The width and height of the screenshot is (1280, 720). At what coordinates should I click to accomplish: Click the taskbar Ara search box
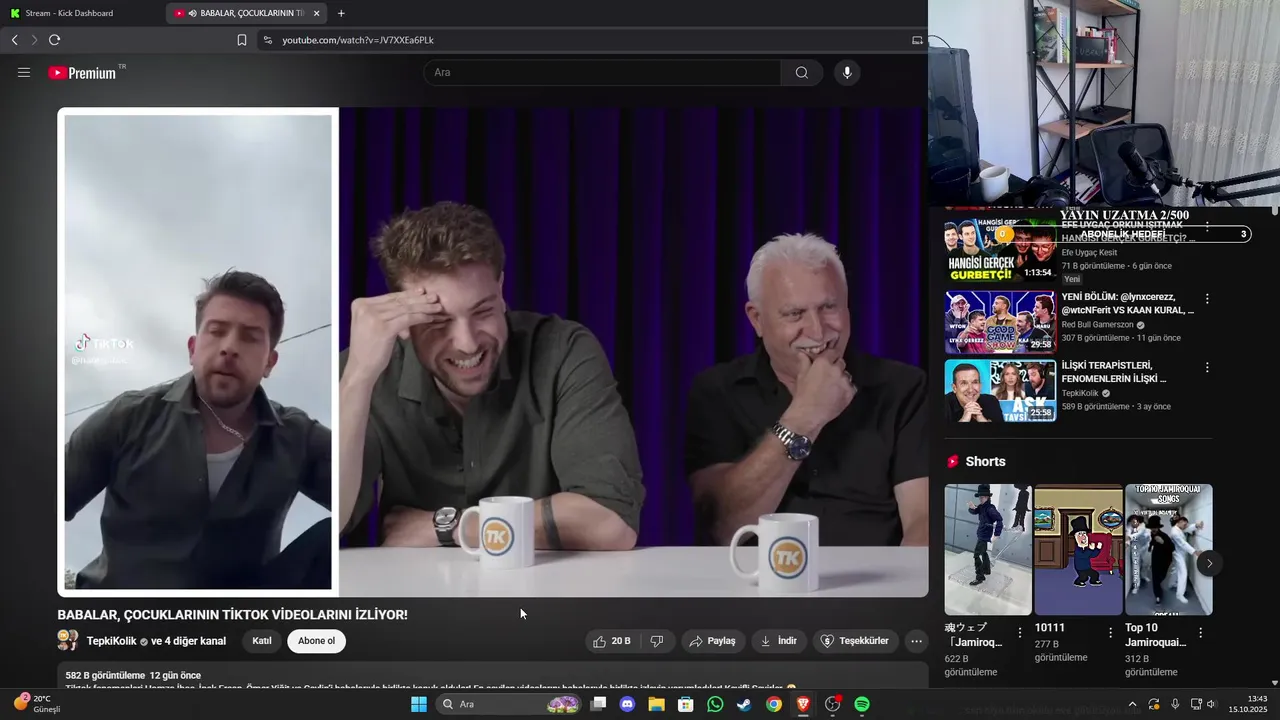click(509, 704)
